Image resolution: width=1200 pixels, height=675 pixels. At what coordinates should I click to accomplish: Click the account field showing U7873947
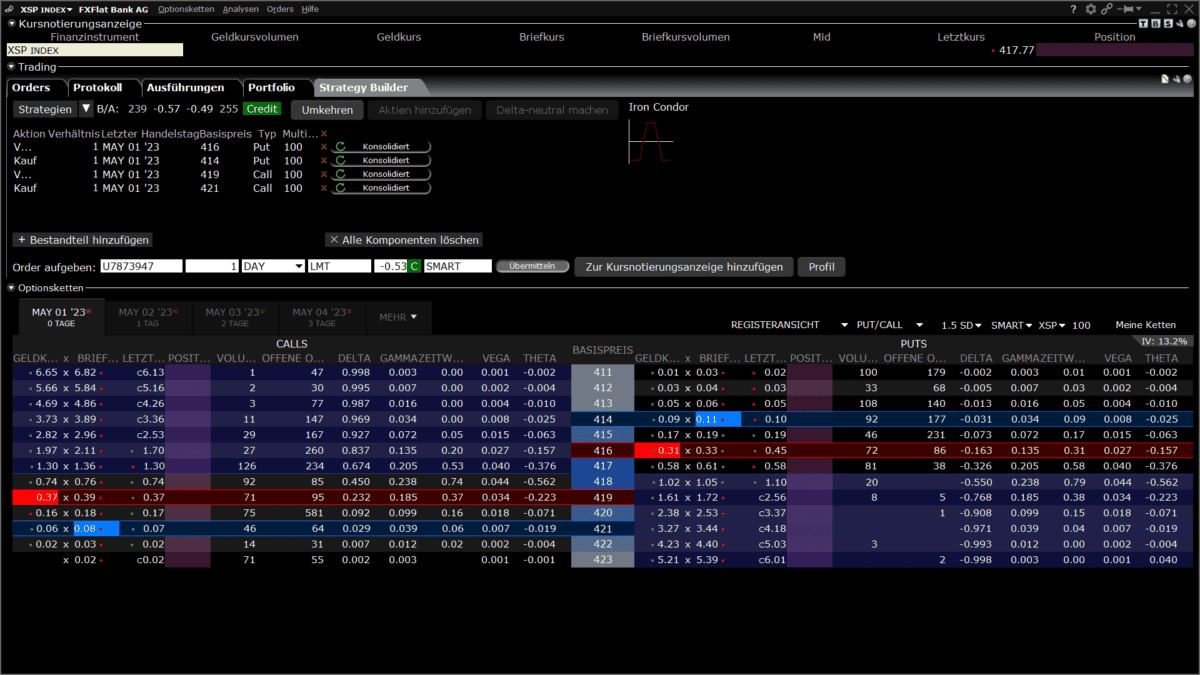pos(139,266)
